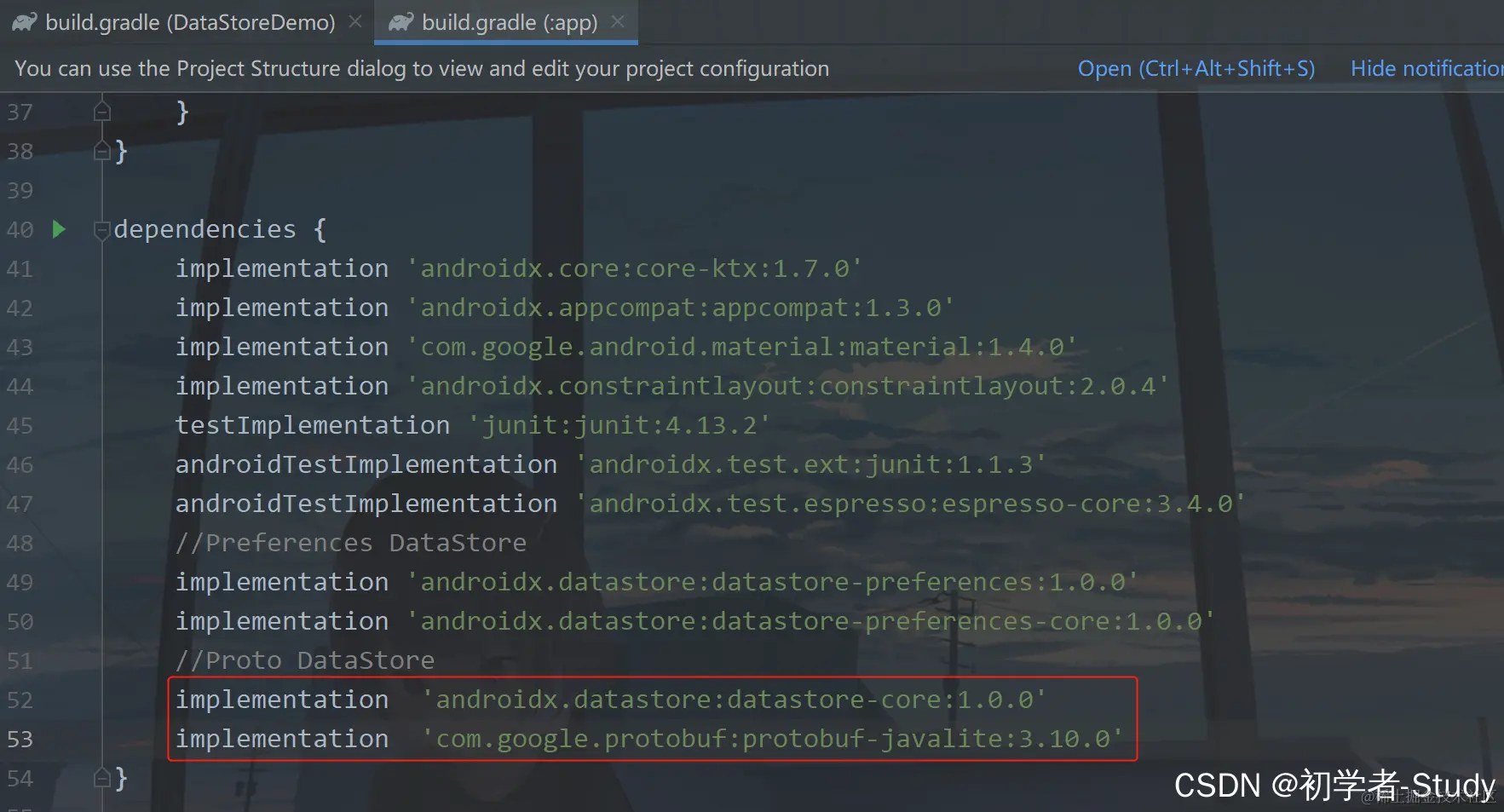Click the //Proto DataStore comment
This screenshot has width=1504, height=812.
tap(305, 660)
